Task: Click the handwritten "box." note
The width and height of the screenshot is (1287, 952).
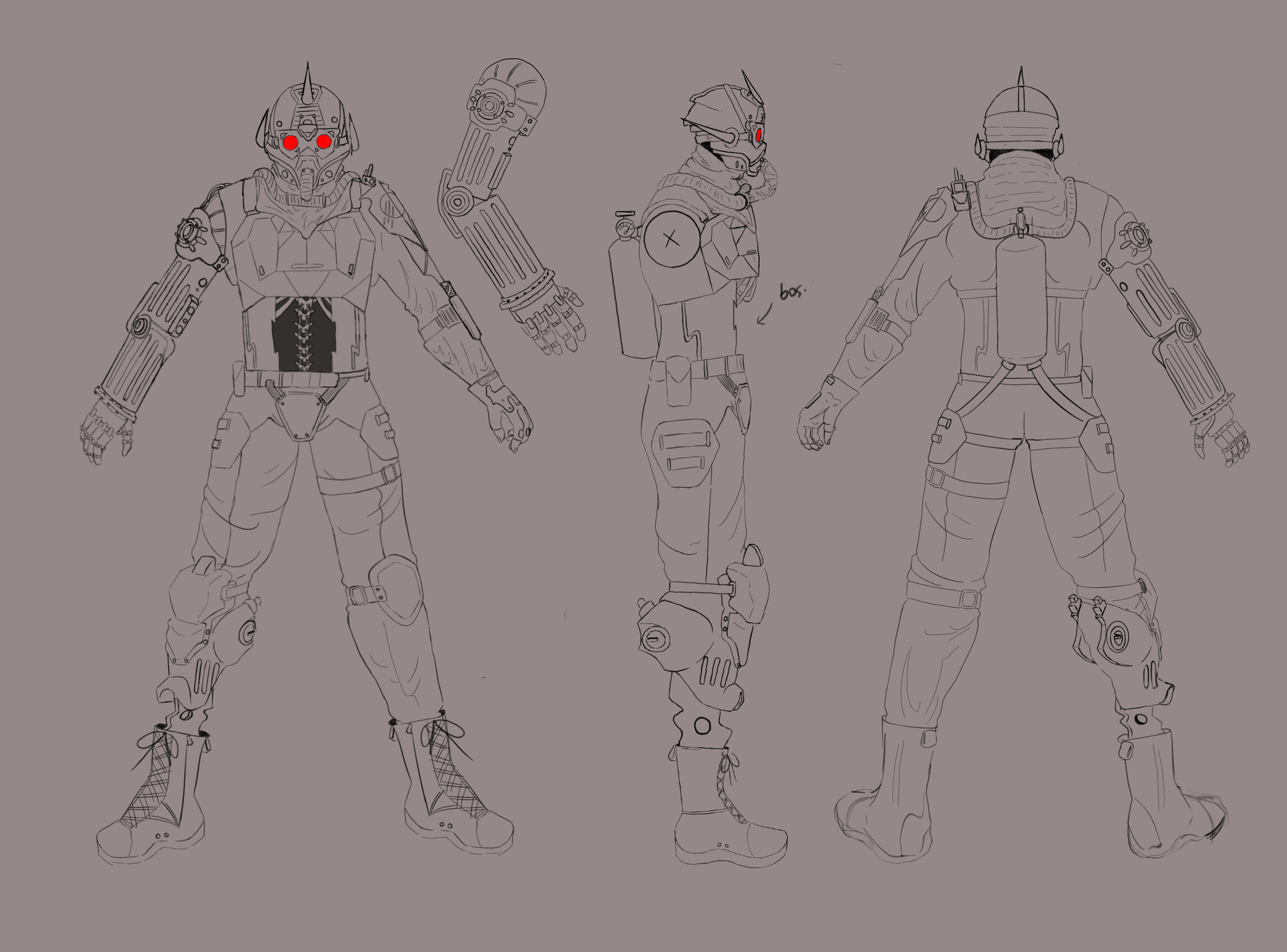Action: 792,291
